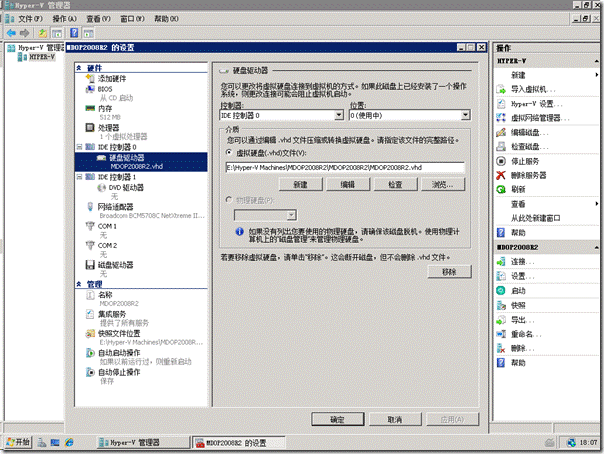Click the 取消 cancel button
Viewport: 604px width, 454px height.
tap(395, 419)
